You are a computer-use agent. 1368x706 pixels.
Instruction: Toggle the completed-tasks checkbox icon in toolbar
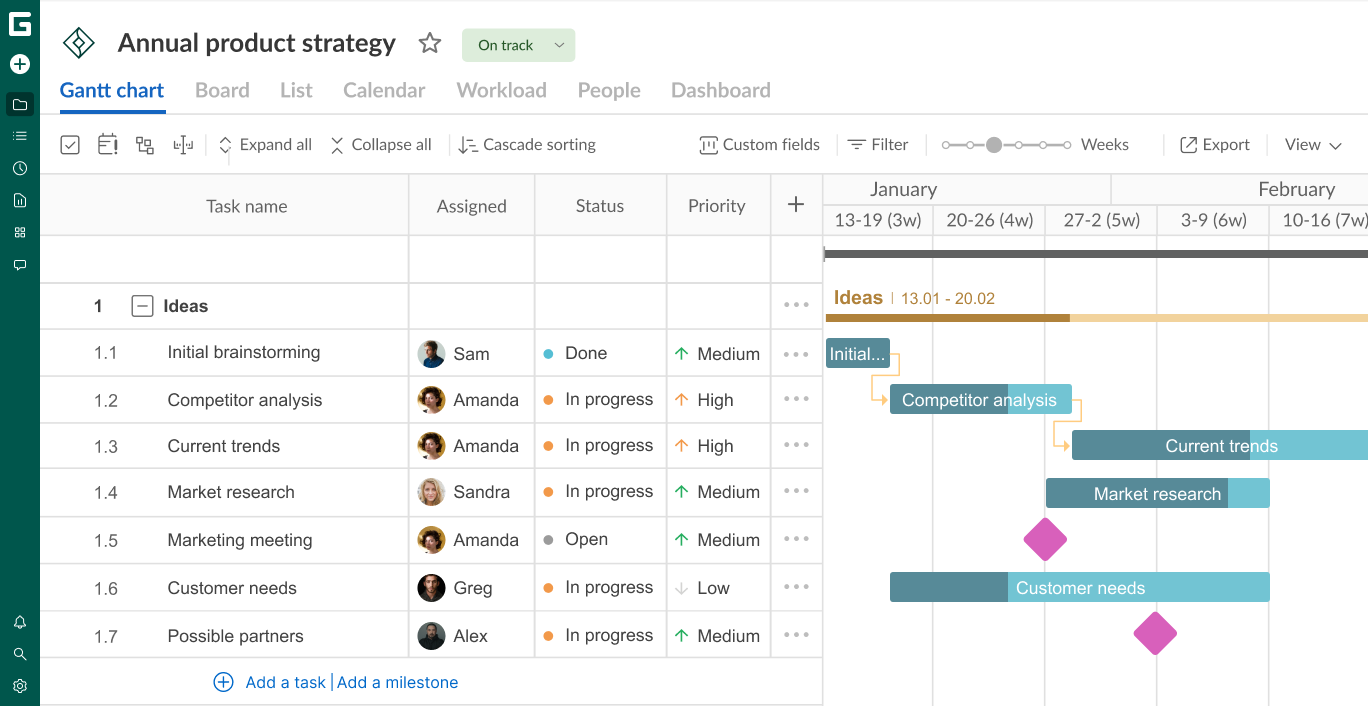coord(69,144)
